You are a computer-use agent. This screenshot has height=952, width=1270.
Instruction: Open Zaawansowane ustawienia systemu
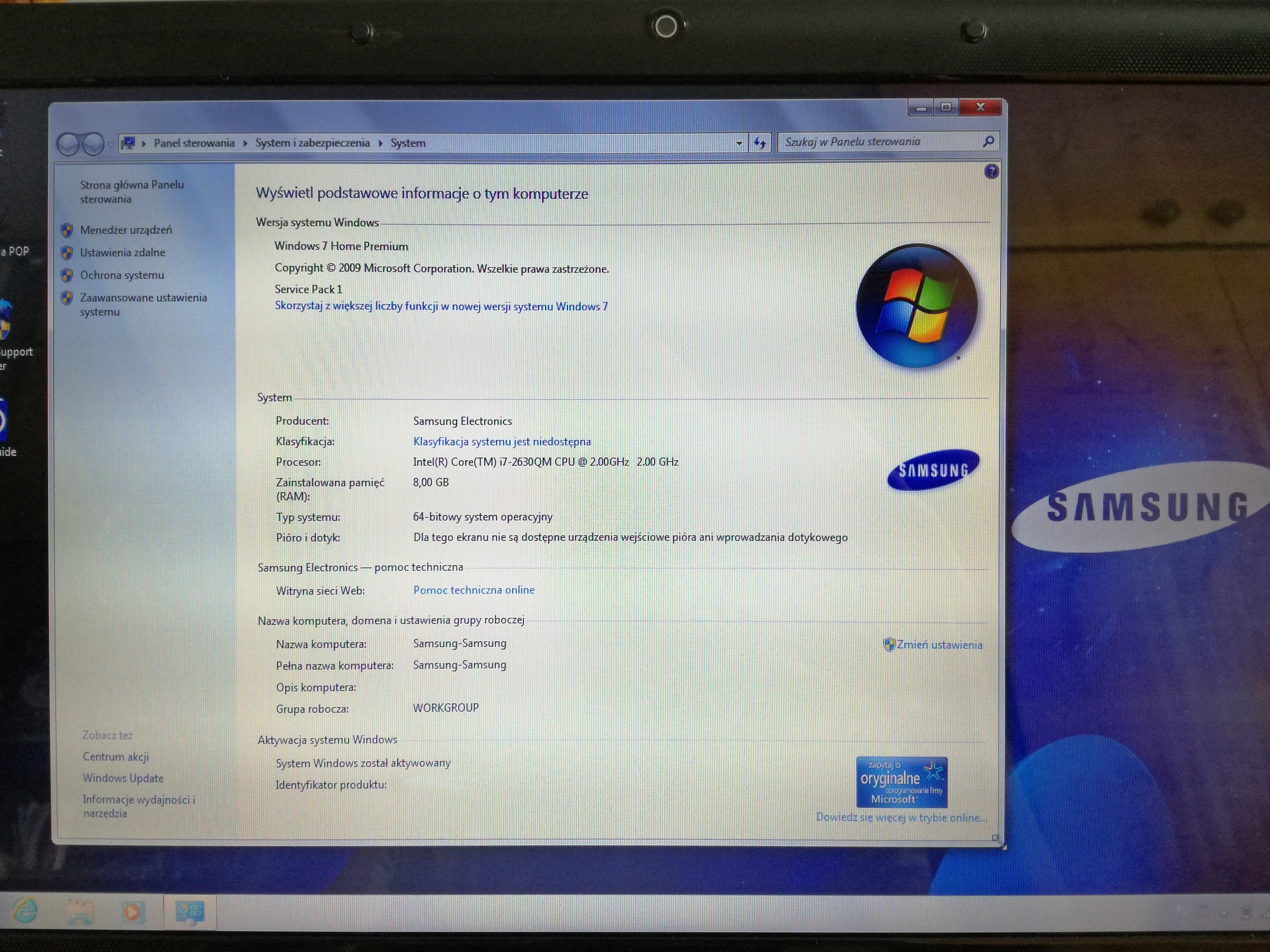143,305
